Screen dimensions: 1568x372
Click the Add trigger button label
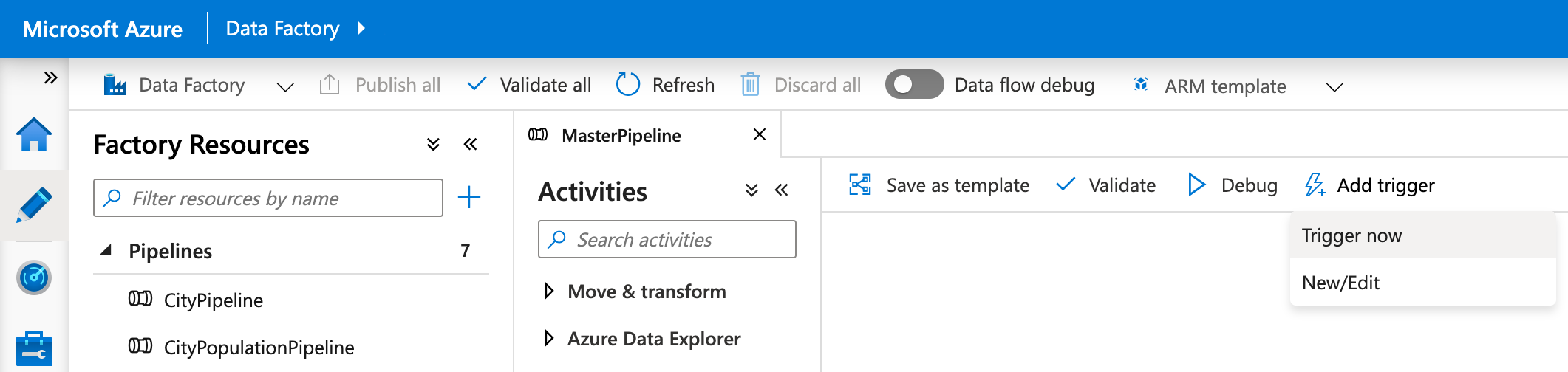[x=1385, y=185]
